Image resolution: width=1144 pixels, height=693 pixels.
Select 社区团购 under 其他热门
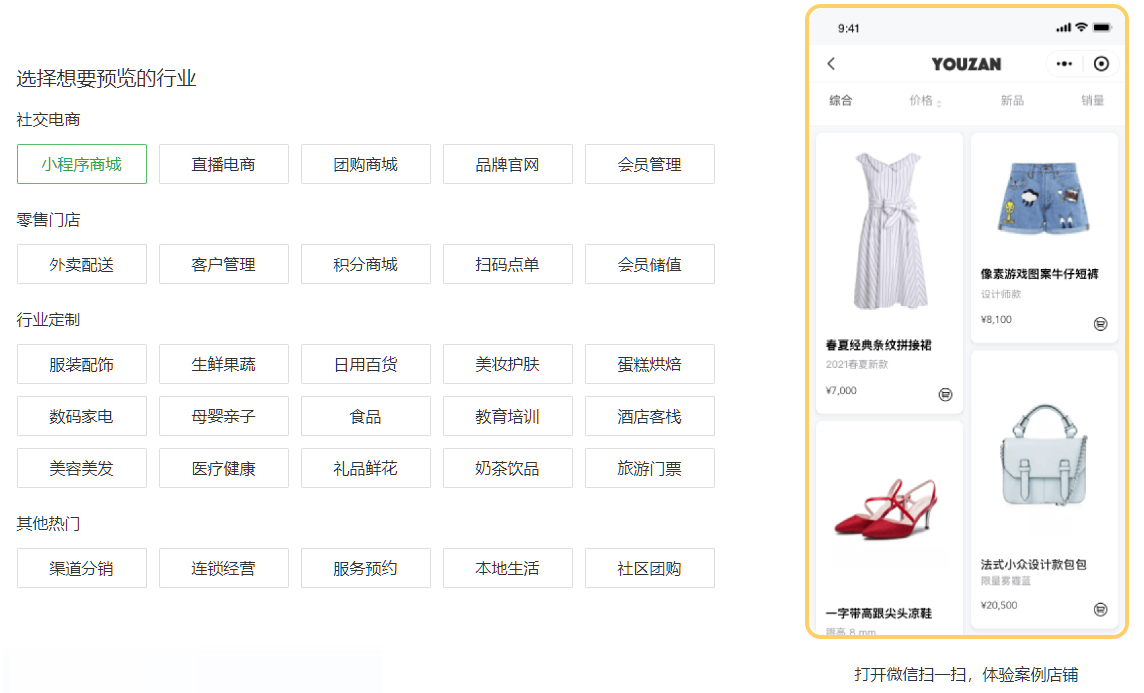coord(650,568)
